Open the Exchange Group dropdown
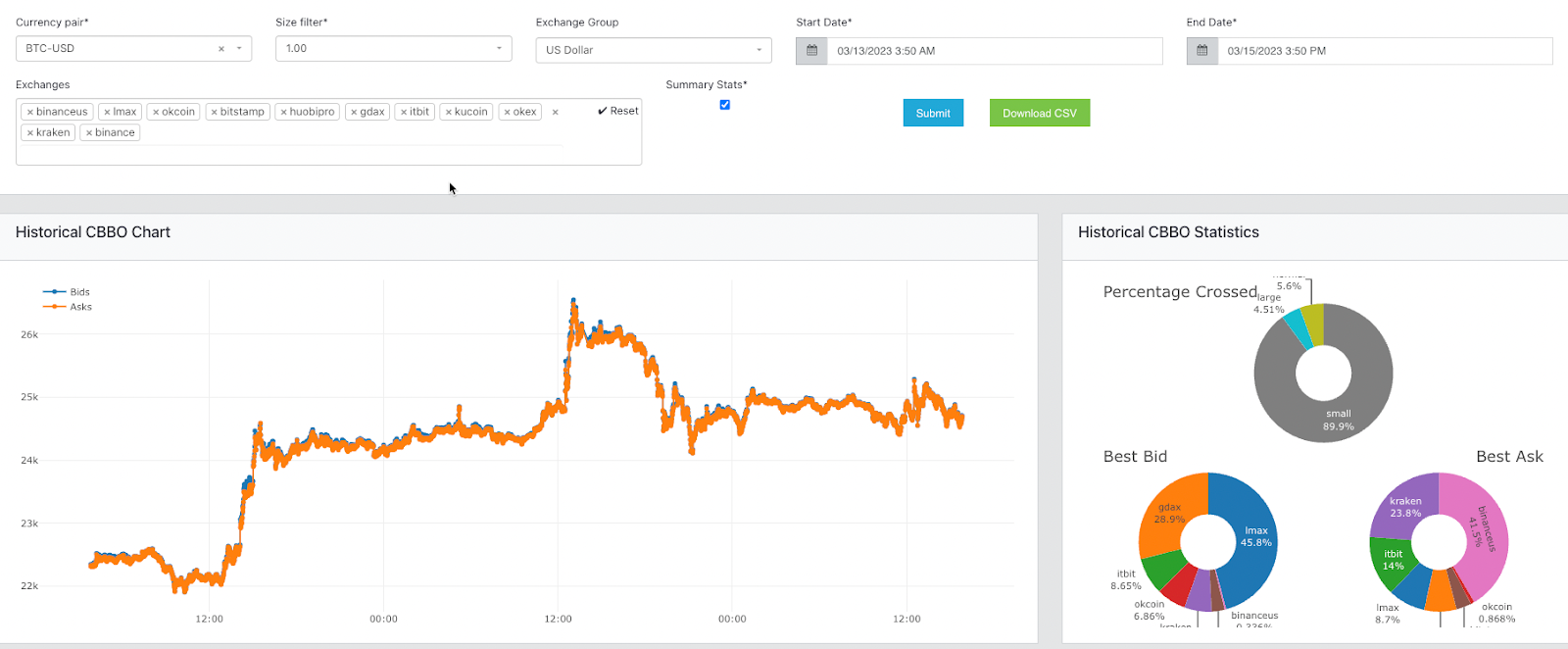Screen dimensions: 1568x649 tap(759, 50)
